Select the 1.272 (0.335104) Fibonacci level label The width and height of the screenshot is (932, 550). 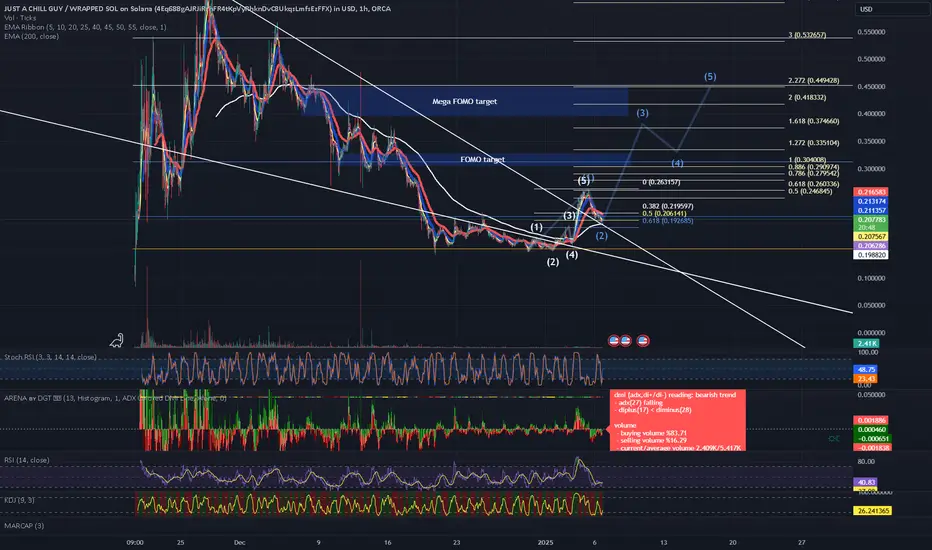click(x=814, y=143)
